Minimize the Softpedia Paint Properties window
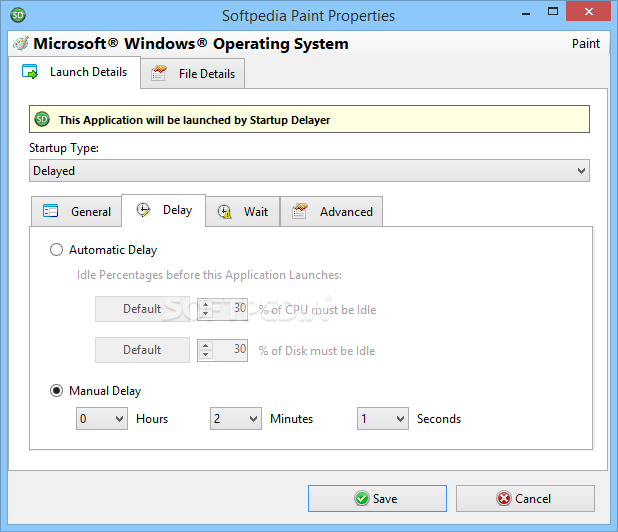 point(526,12)
